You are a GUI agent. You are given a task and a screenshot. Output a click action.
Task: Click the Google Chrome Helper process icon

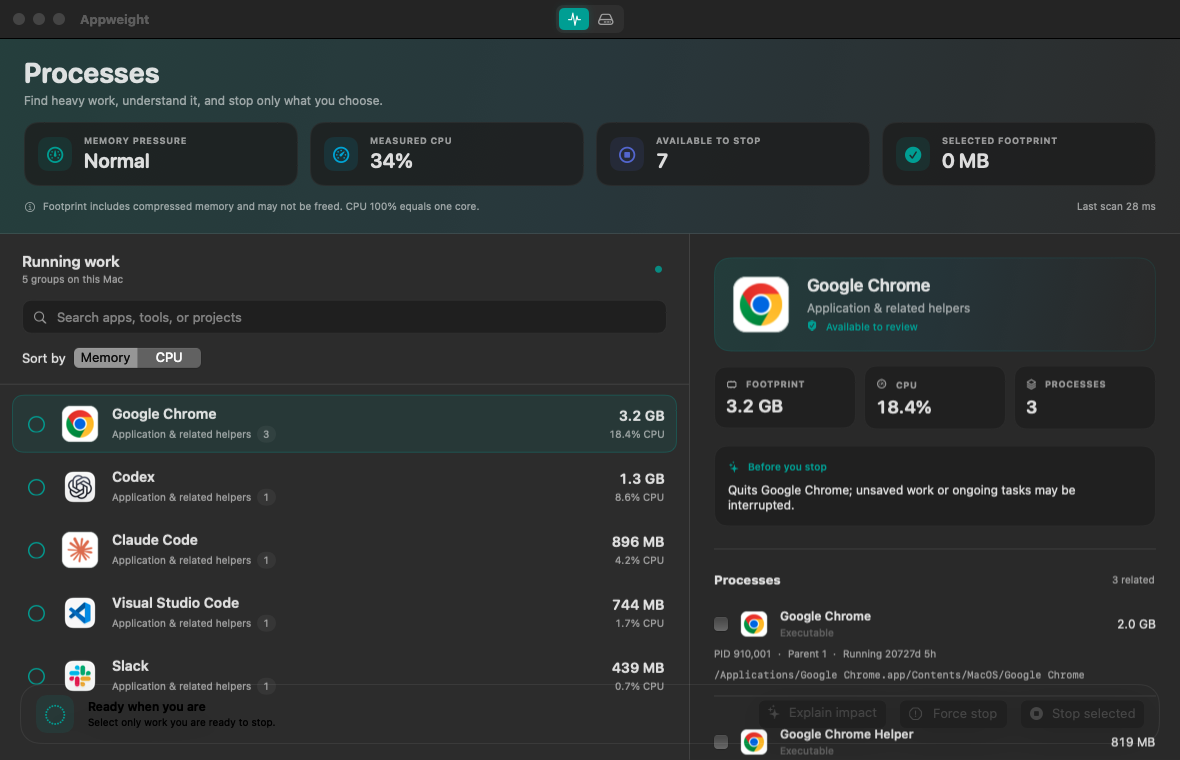754,742
